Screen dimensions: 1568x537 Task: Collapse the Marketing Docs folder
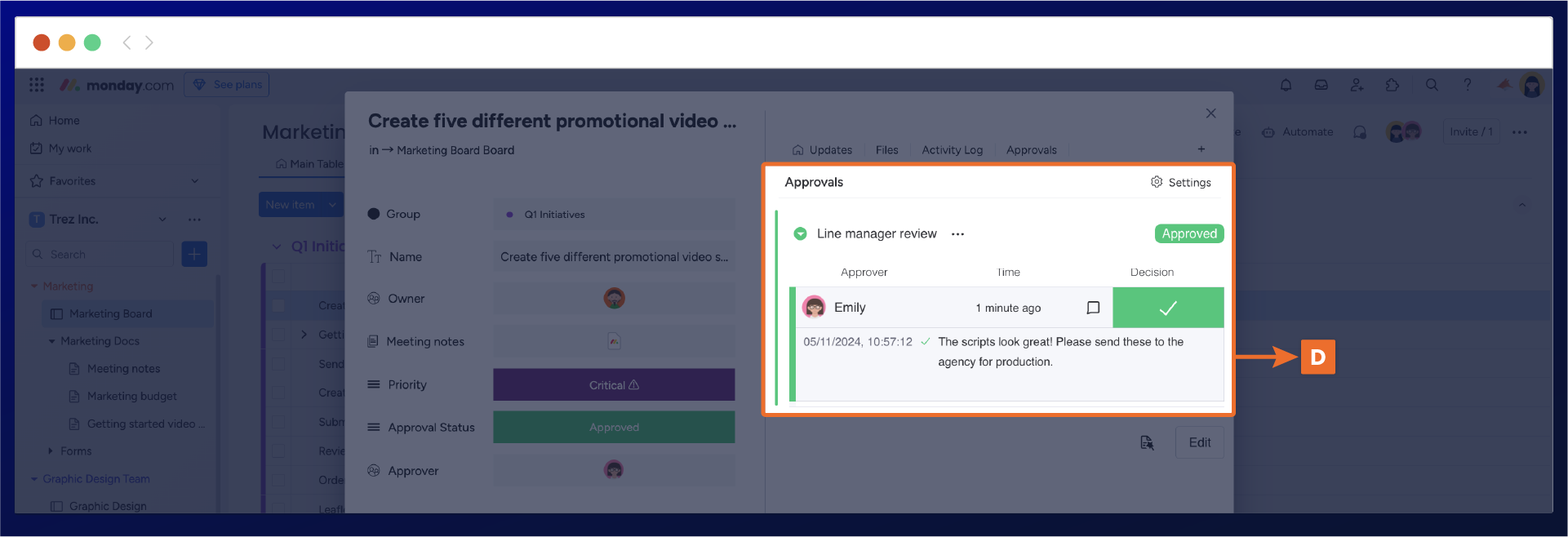pos(52,341)
